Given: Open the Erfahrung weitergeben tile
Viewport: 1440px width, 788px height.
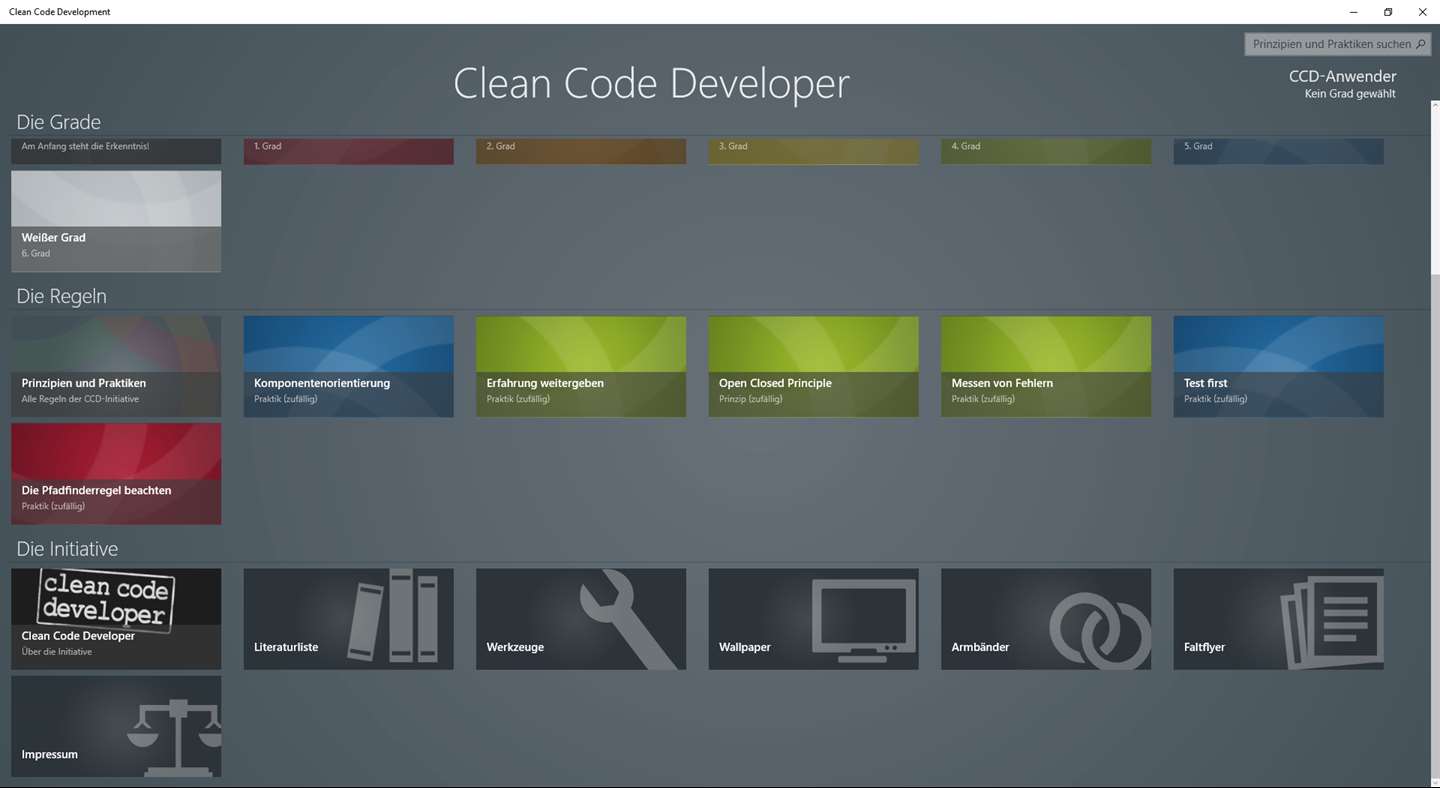Looking at the screenshot, I should 581,367.
